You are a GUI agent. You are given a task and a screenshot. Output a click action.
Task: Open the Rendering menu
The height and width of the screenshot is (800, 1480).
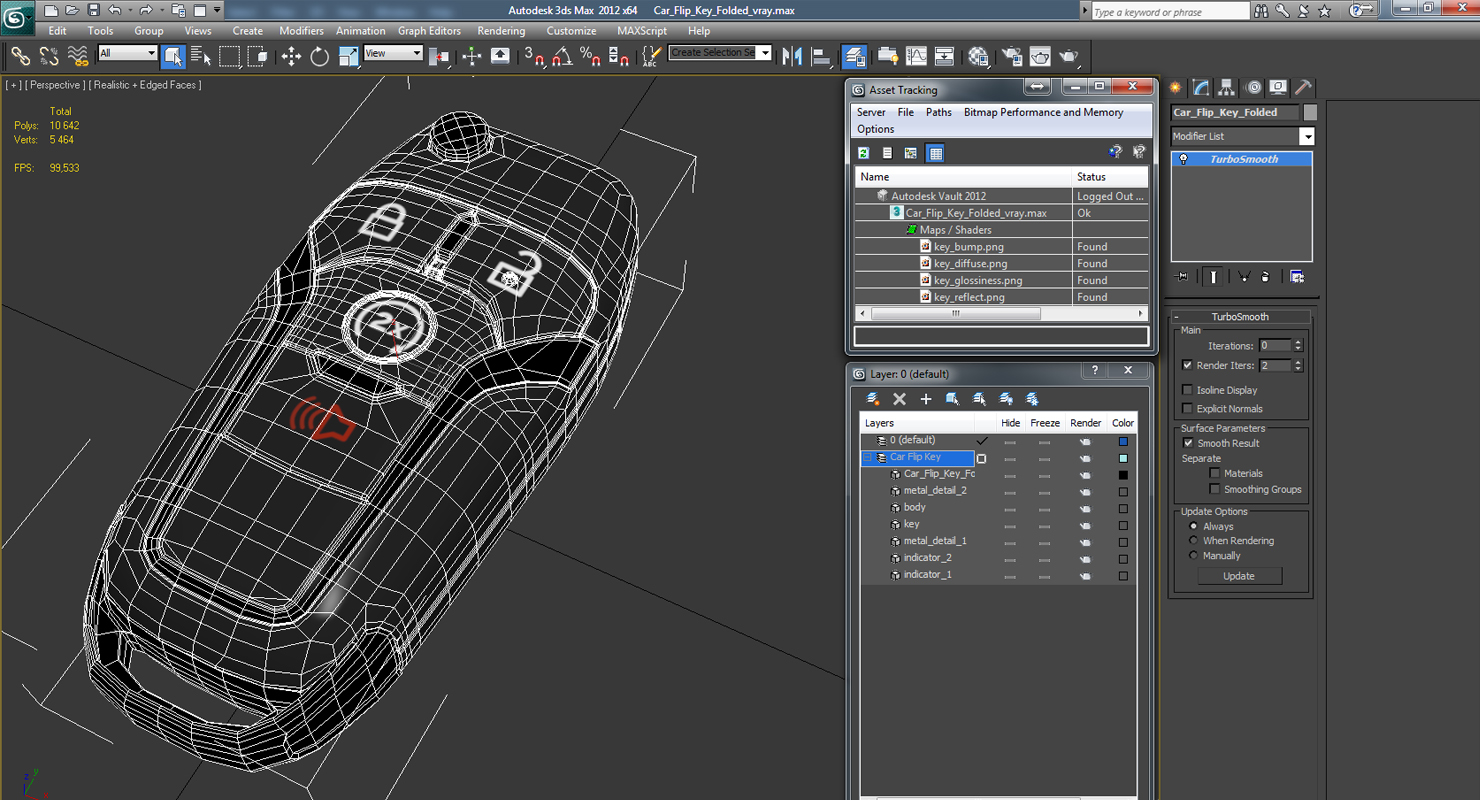point(501,31)
